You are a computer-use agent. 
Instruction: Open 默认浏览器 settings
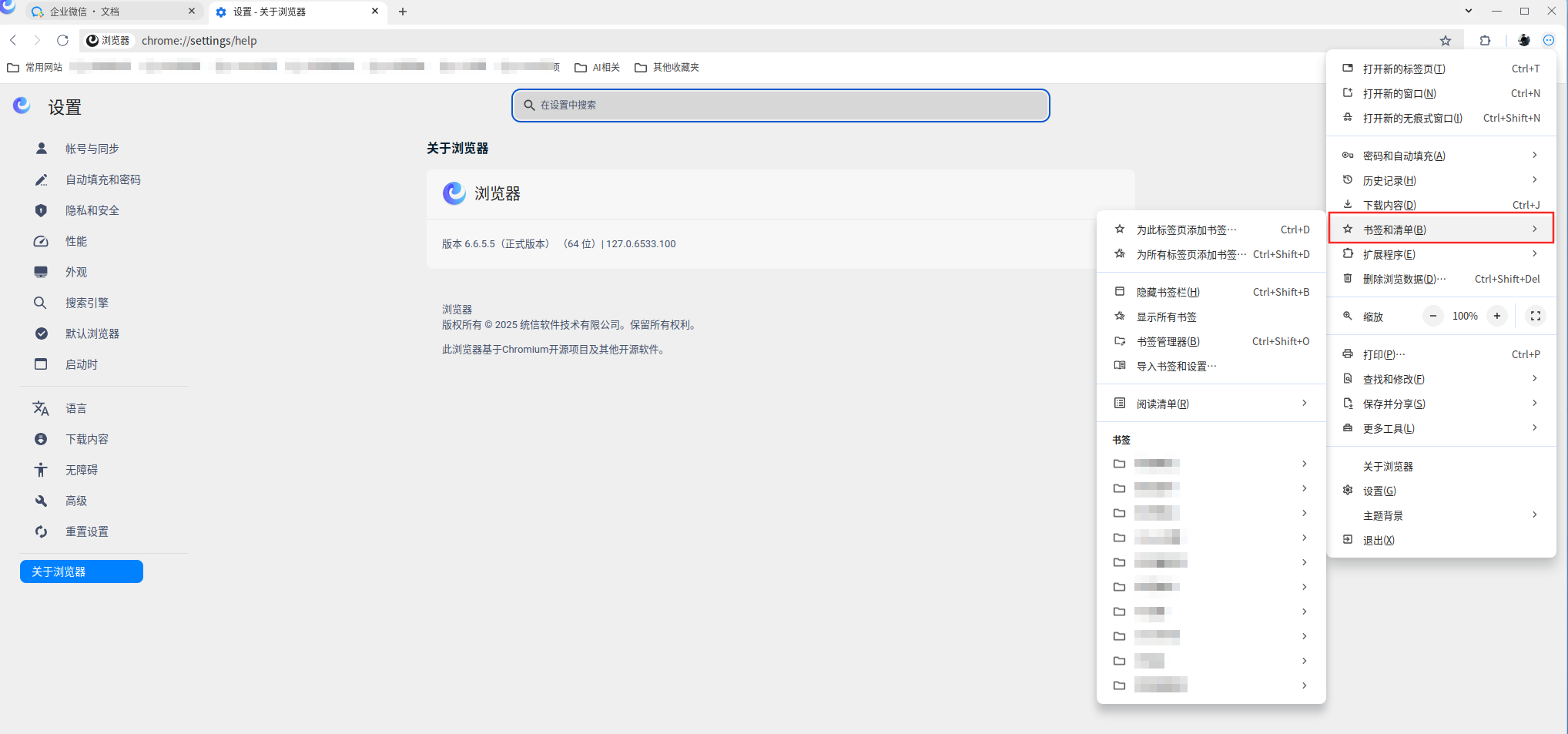(92, 333)
